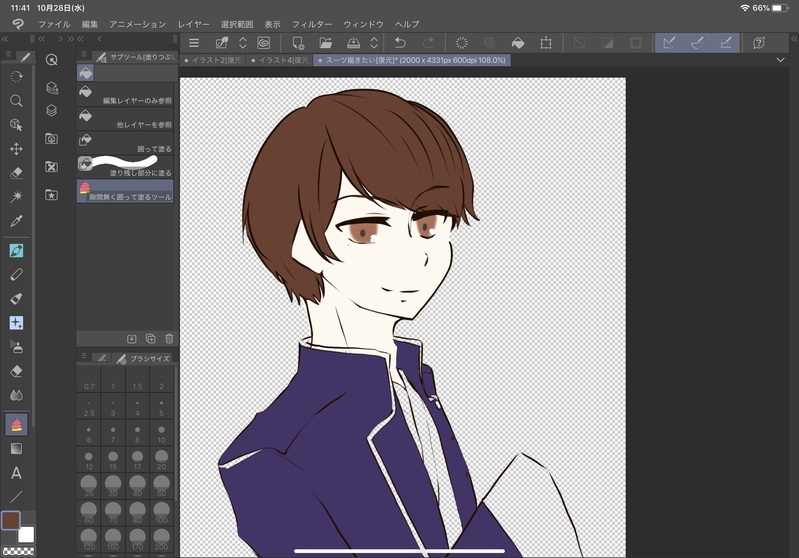
Task: Open the Brush Size palette menu icon
Action: [84, 356]
